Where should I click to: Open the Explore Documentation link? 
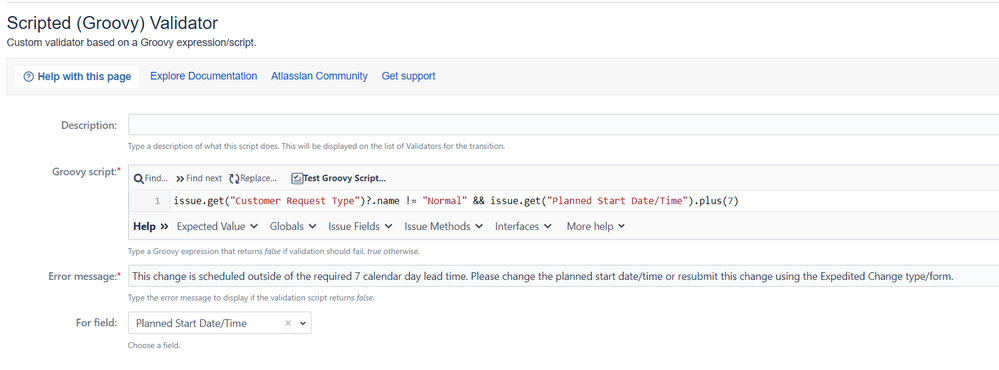click(204, 76)
